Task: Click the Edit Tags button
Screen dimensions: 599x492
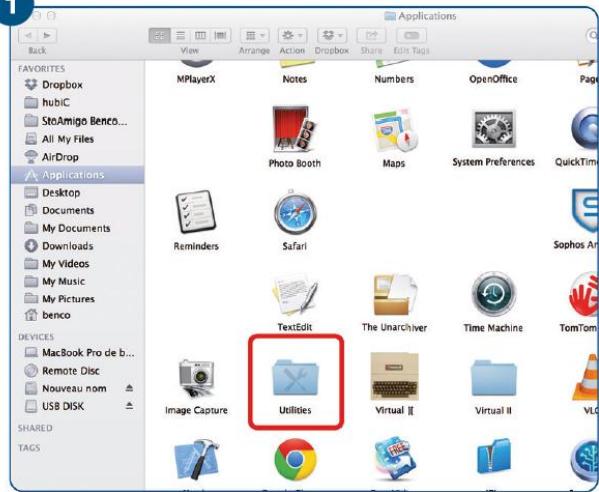Action: 411,36
